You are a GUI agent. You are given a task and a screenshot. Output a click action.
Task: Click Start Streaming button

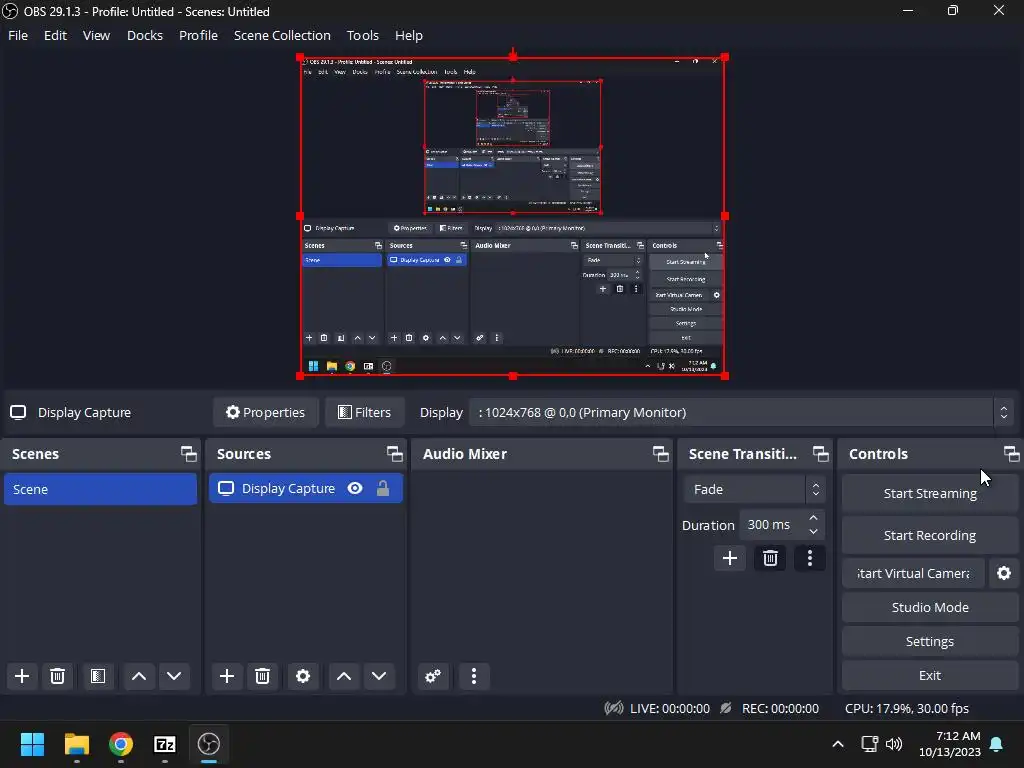pos(930,494)
